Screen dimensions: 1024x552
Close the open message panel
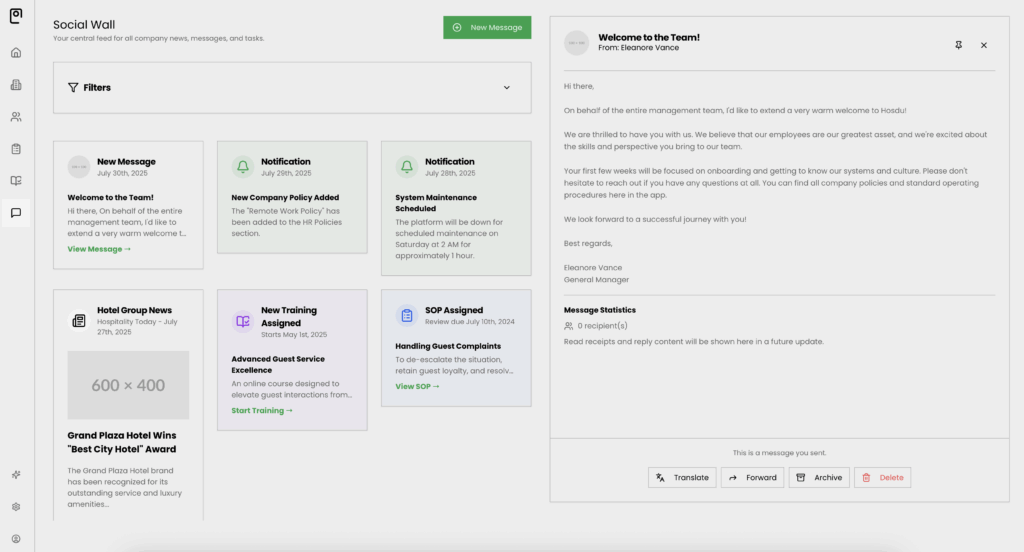tap(983, 45)
